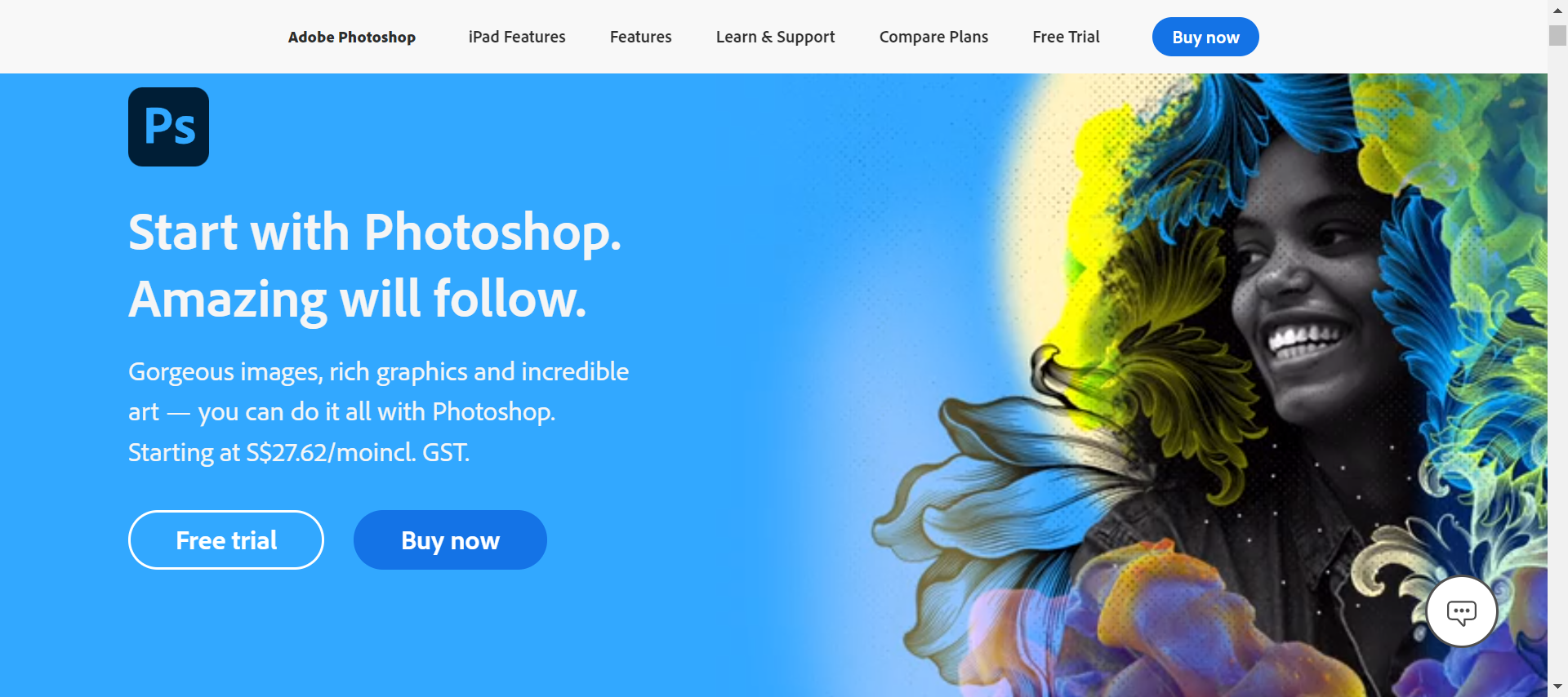Click the Buy now button in header
This screenshot has width=1568, height=697.
pyautogui.click(x=1205, y=37)
